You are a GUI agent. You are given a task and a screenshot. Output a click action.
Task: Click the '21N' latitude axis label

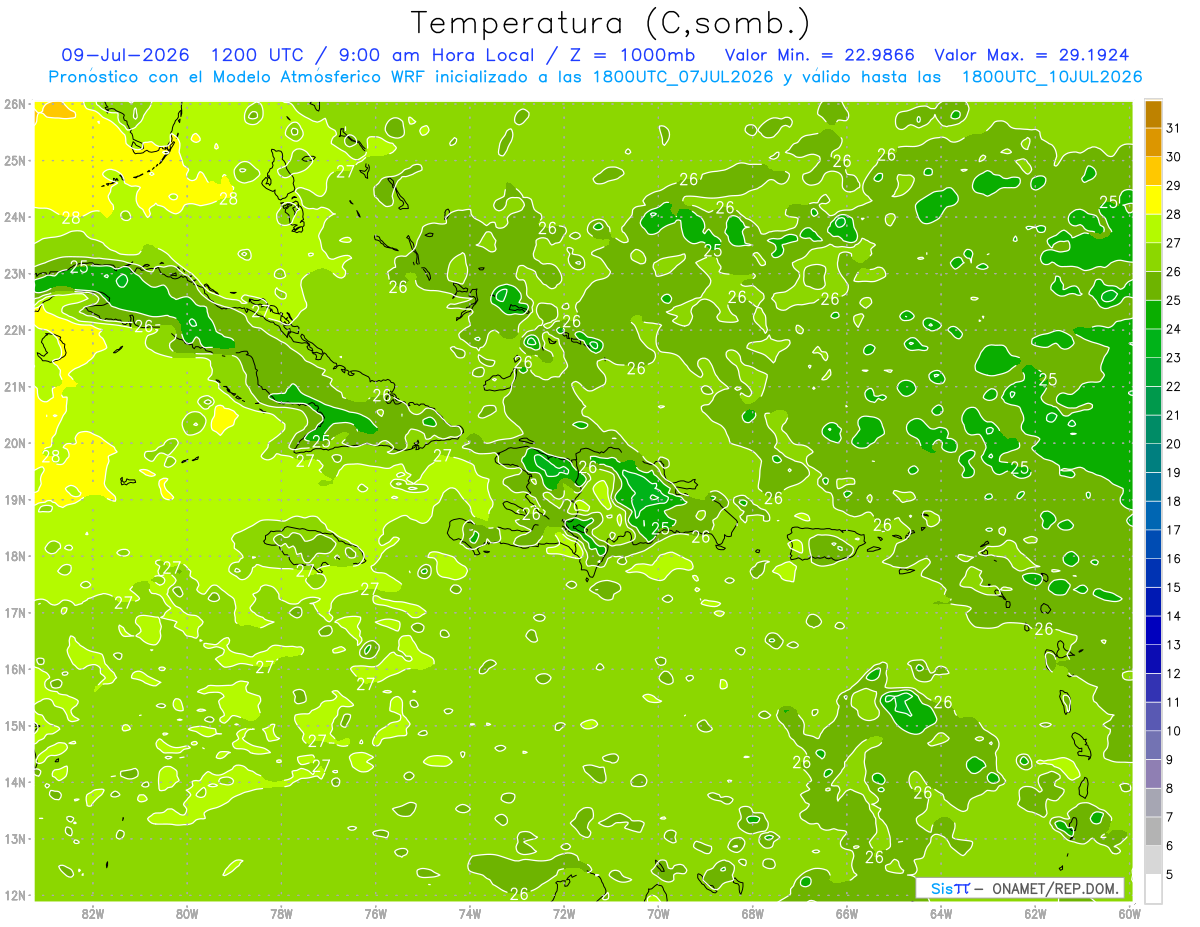coord(14,386)
